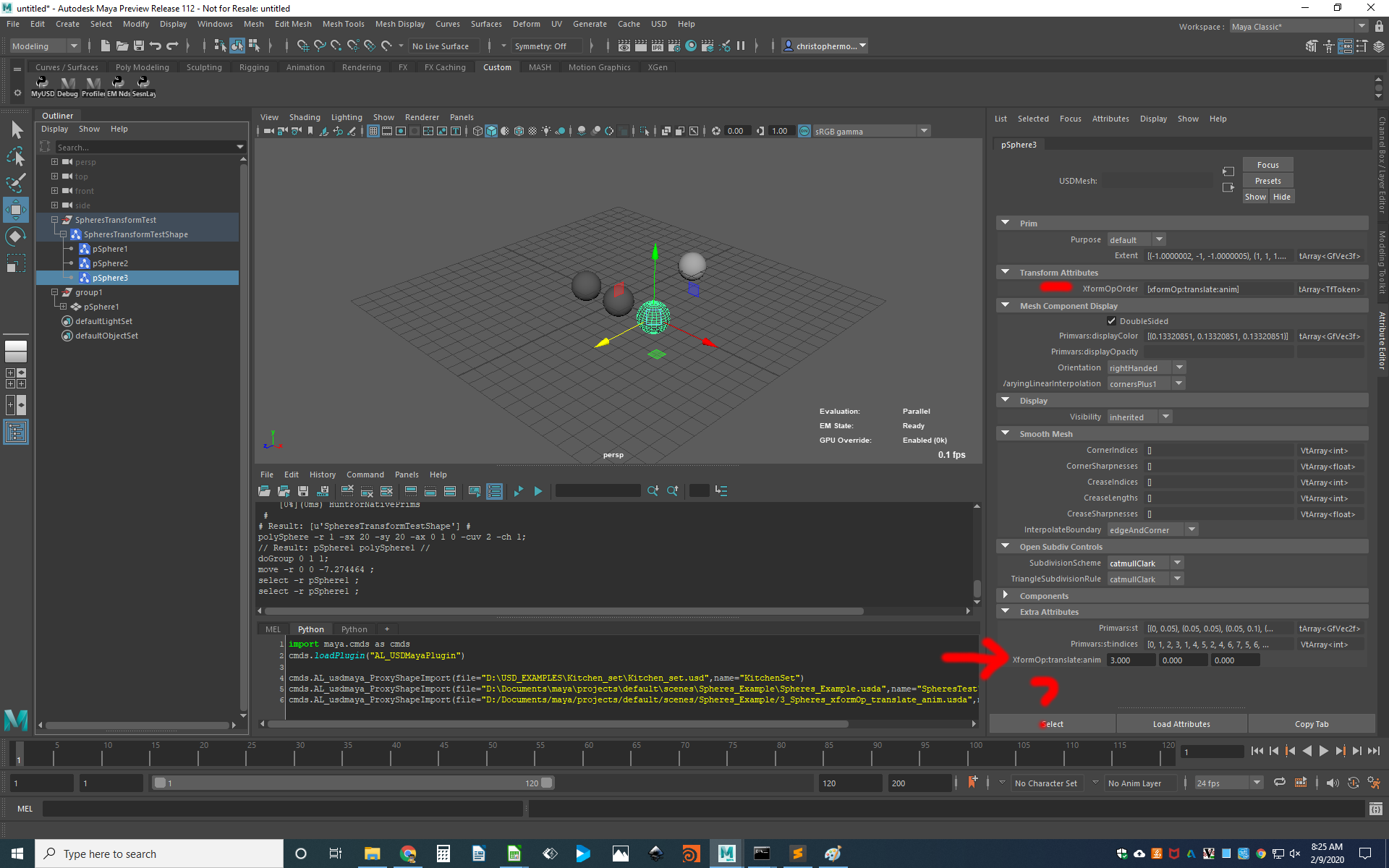
Task: Toggle snap to points on the status line
Action: point(336,46)
